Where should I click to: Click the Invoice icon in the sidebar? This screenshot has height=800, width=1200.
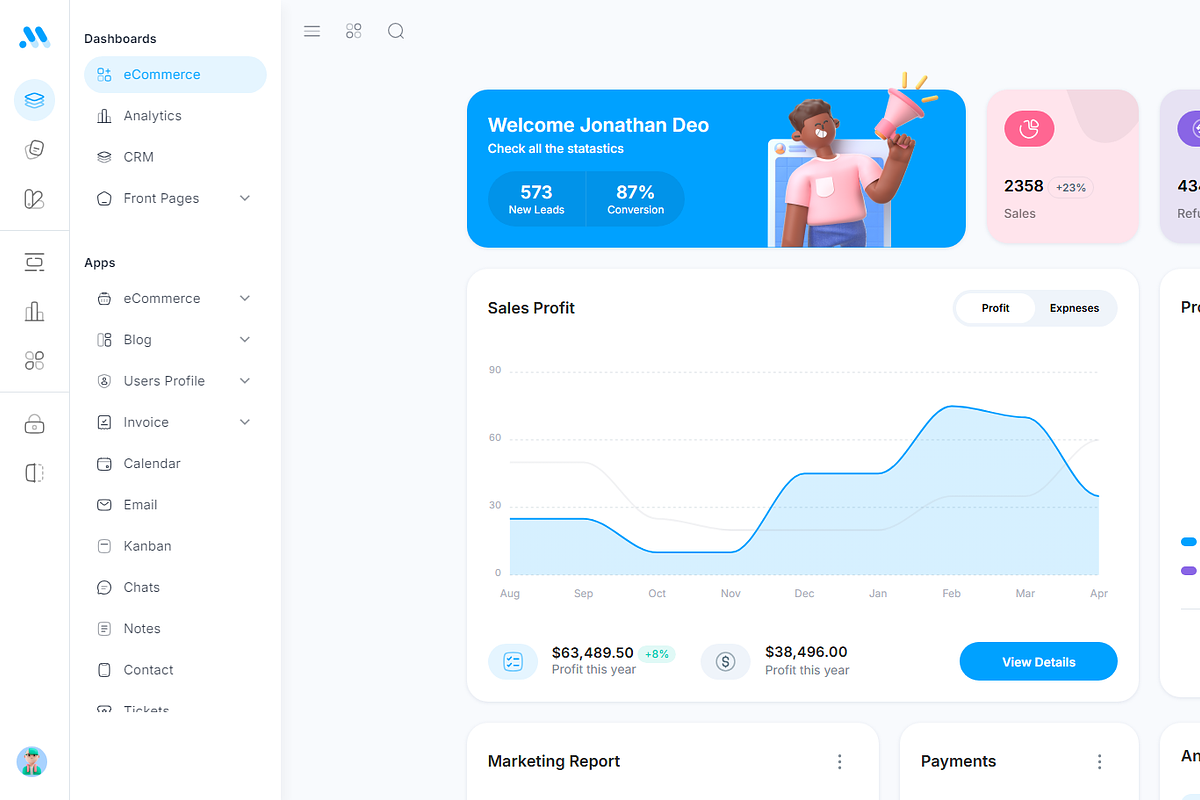point(104,422)
